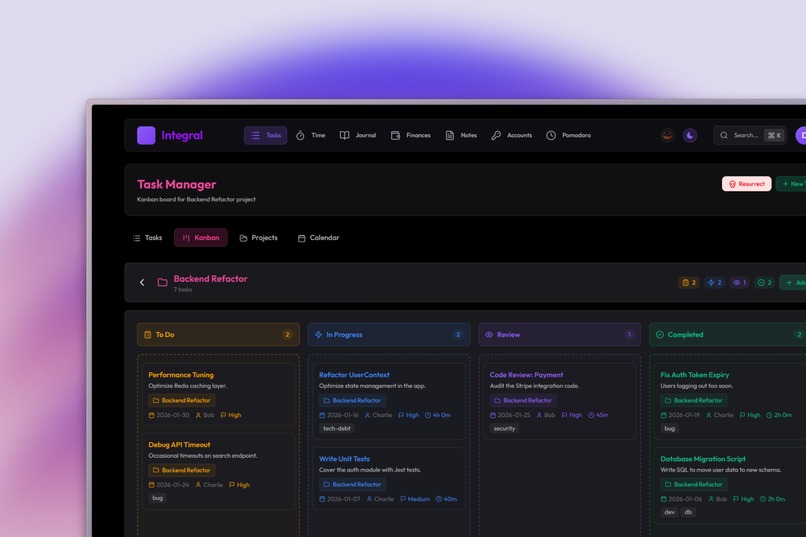The width and height of the screenshot is (806, 537).
Task: Click Backend Refactor tag on Fix Auth Token Expiry card
Action: tap(694, 400)
